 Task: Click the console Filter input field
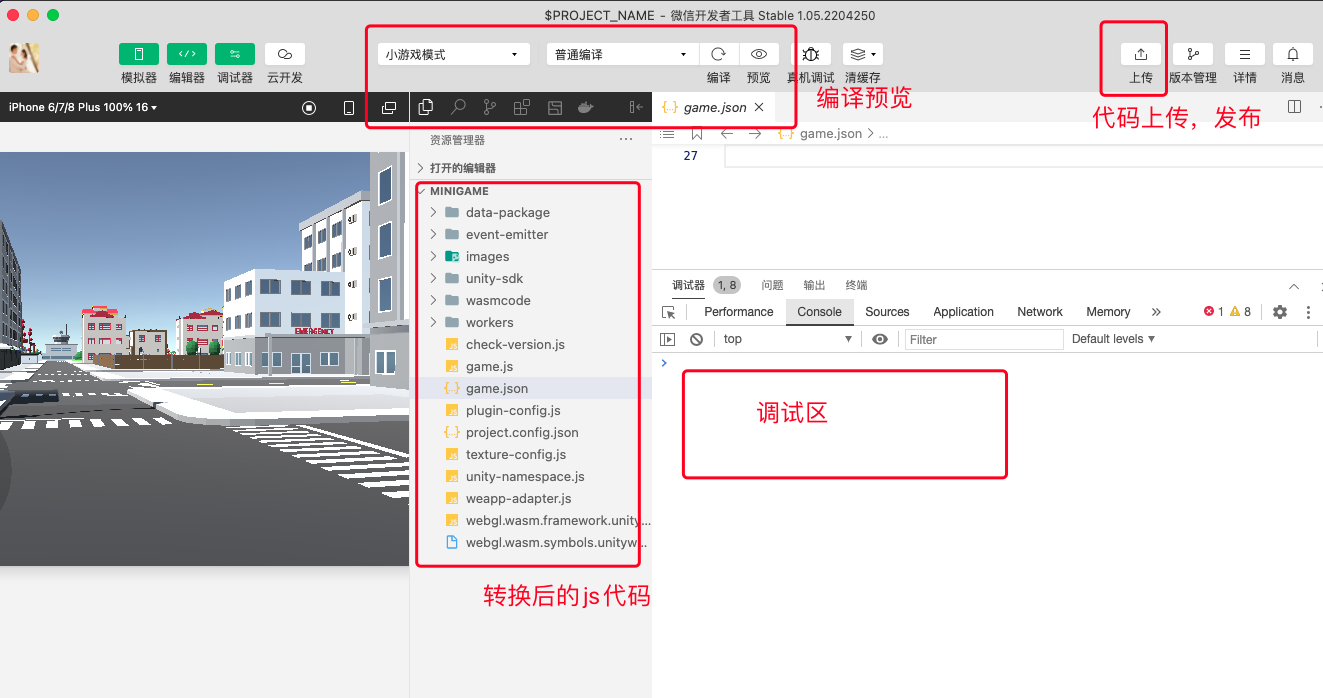click(x=984, y=340)
